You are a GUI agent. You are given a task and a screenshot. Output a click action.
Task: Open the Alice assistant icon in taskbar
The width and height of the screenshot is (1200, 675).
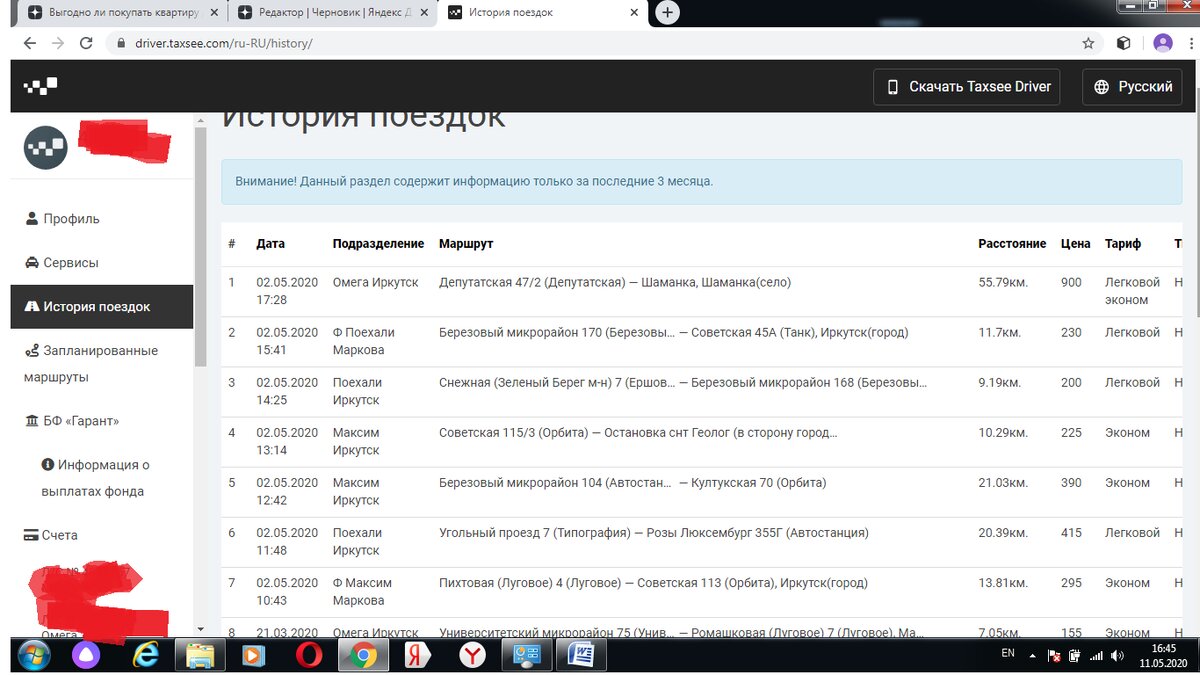point(87,655)
